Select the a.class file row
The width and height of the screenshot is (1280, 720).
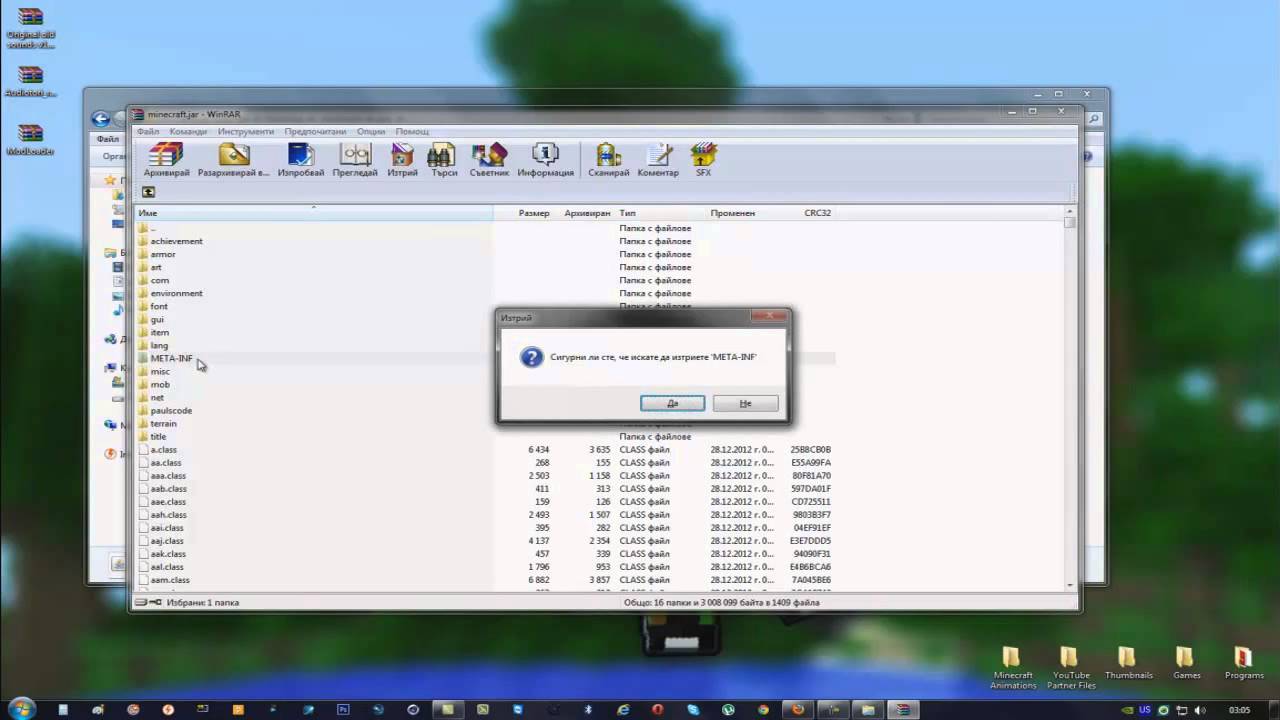(485, 449)
